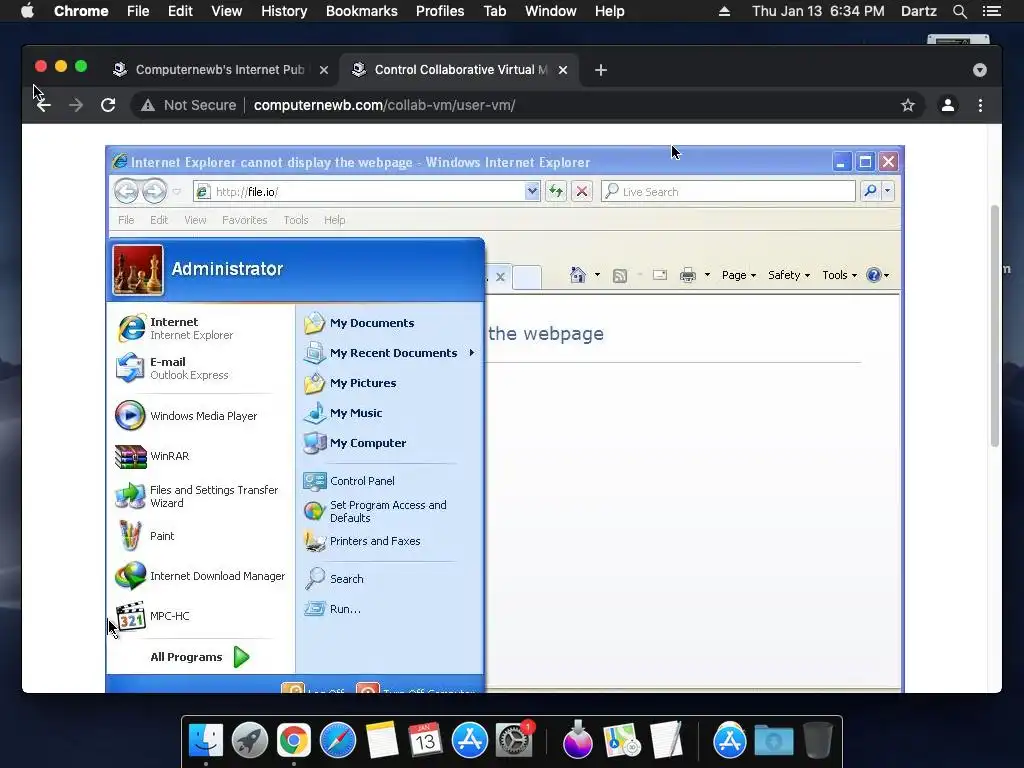Click IE Read Mail icon
Viewport: 1024px width, 768px height.
coord(660,275)
